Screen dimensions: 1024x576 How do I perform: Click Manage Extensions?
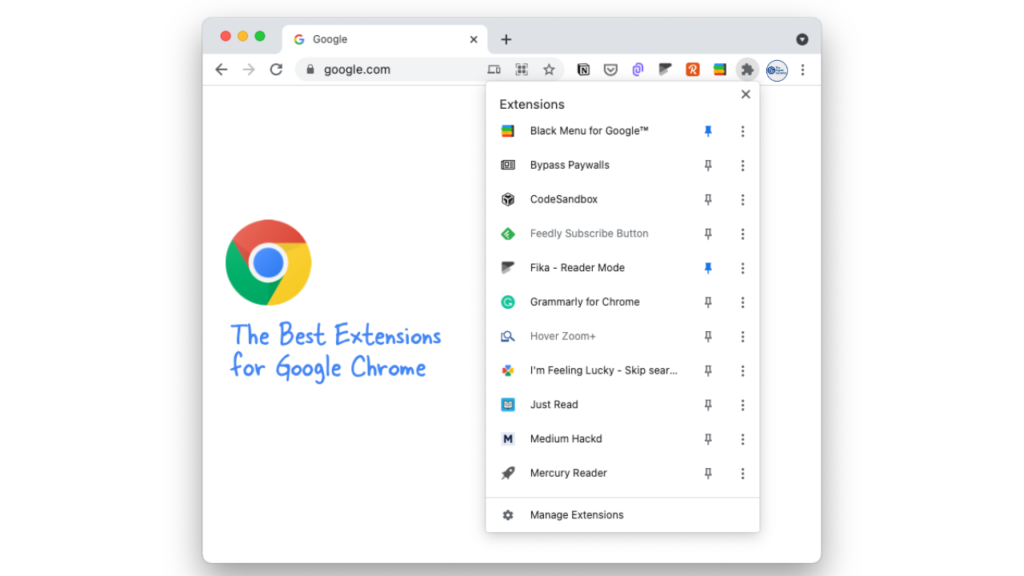coord(576,515)
